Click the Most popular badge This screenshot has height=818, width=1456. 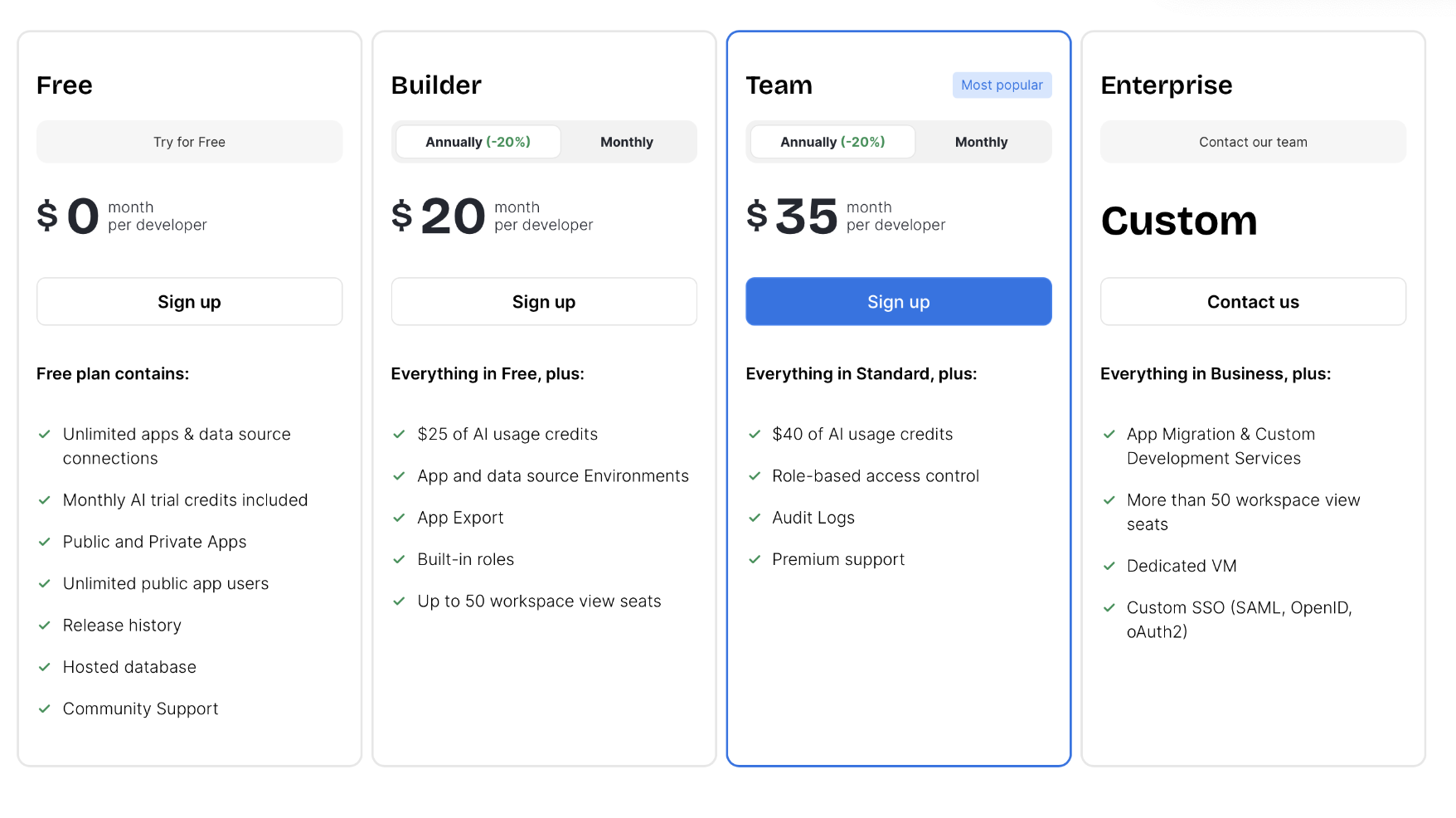coord(1002,85)
